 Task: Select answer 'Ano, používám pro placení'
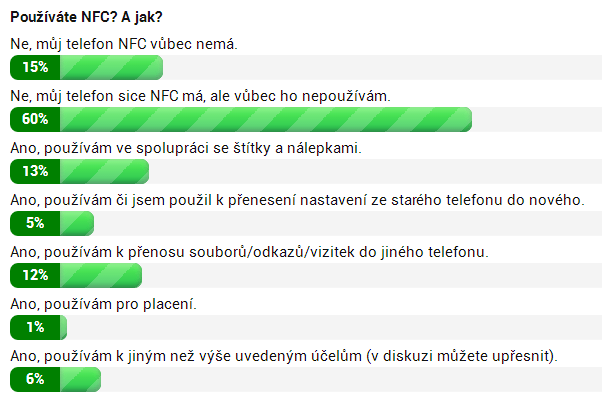tap(103, 304)
